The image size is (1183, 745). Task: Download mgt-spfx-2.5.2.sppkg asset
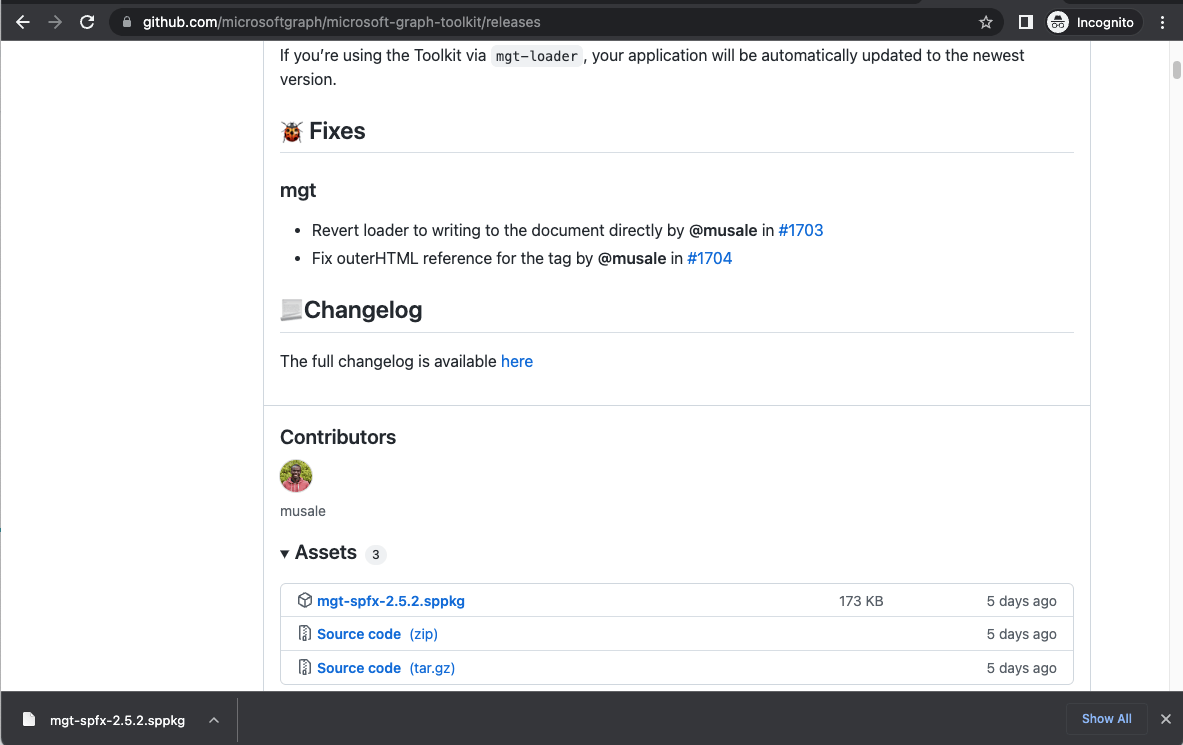click(391, 601)
